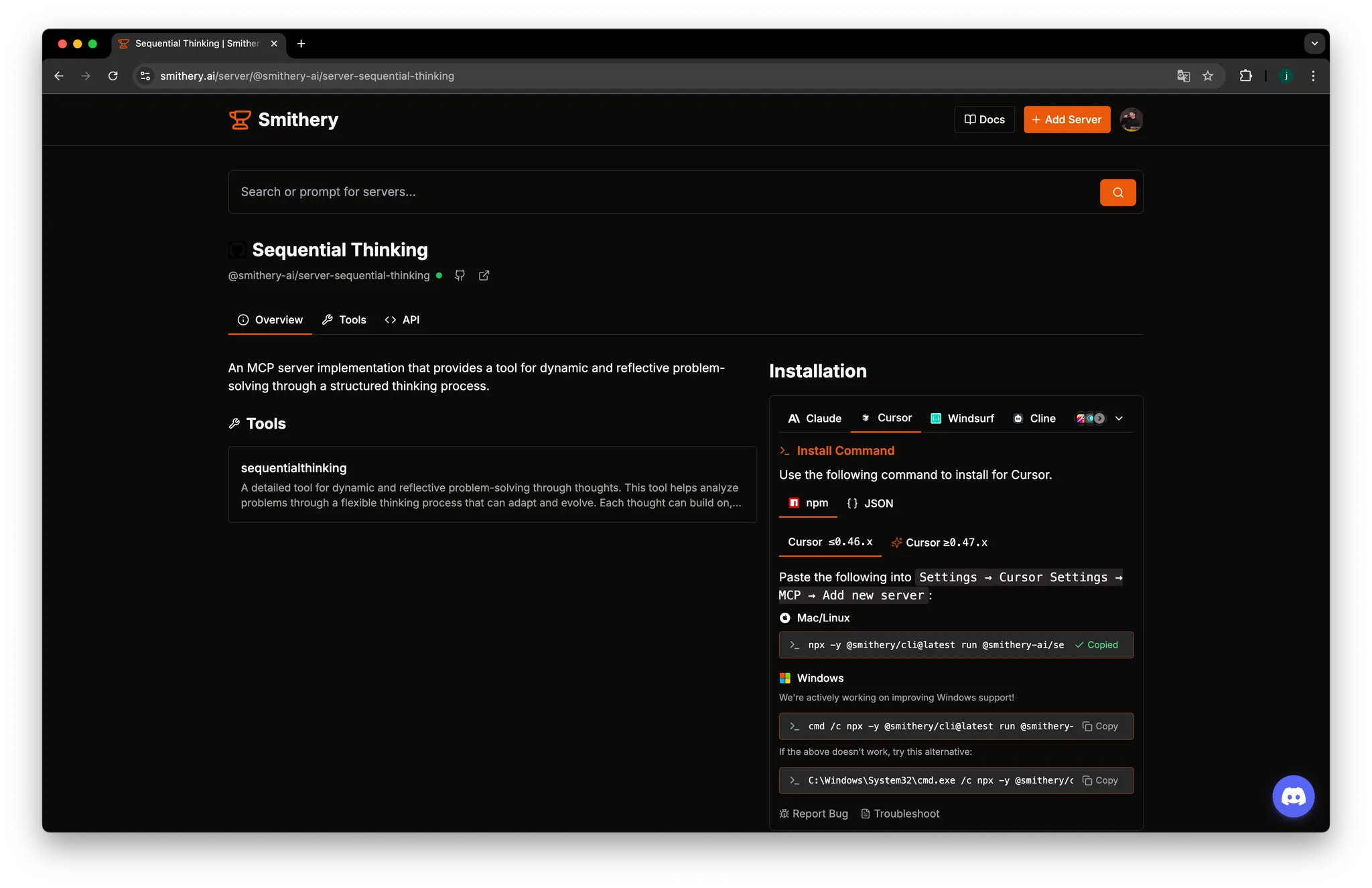Viewport: 1372px width, 888px height.
Task: Copy the C:\Windows\System32\cmd.exe command
Action: 1101,781
